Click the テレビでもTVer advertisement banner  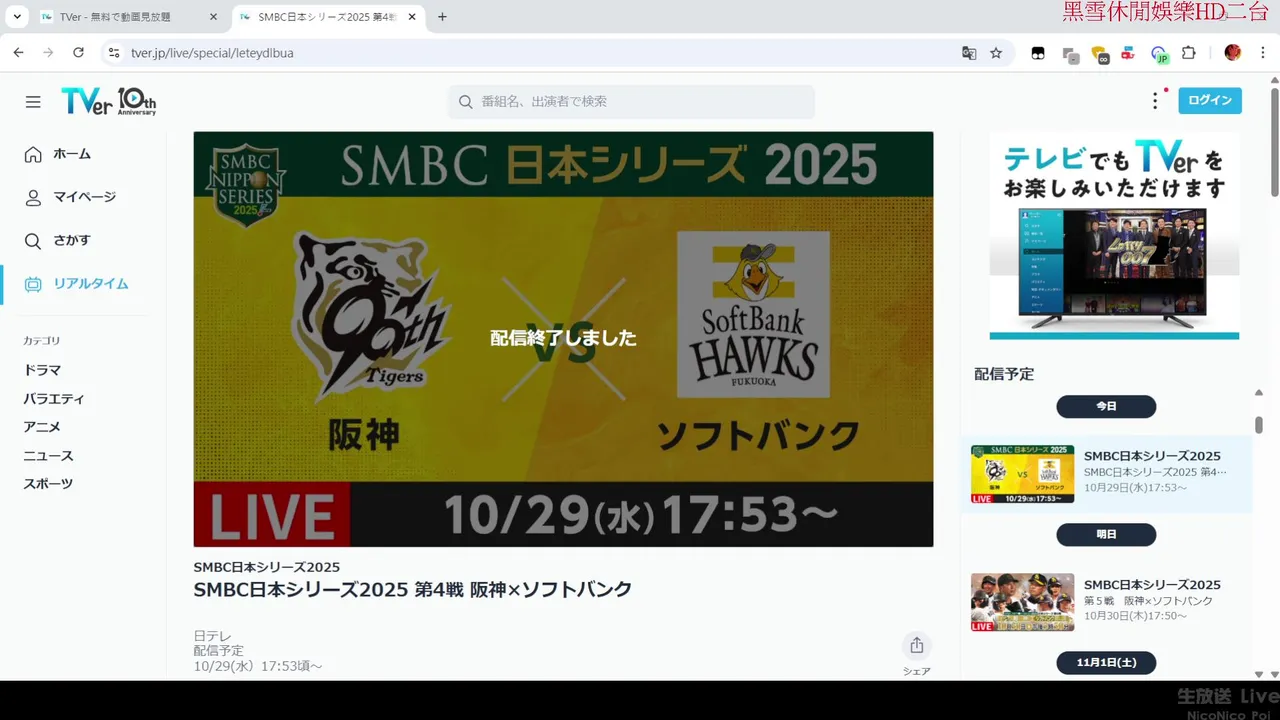(1114, 236)
